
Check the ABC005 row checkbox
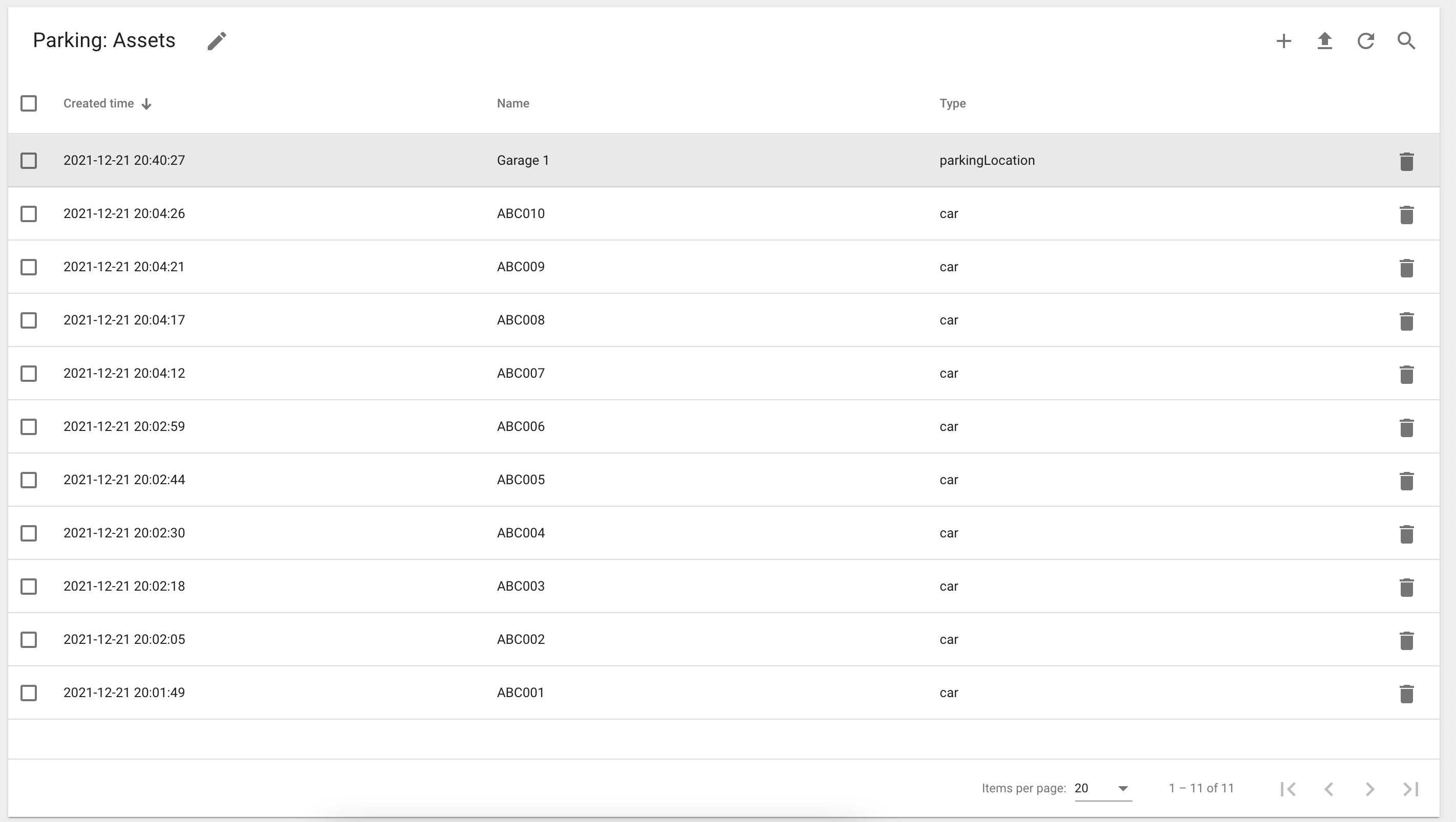click(x=29, y=480)
